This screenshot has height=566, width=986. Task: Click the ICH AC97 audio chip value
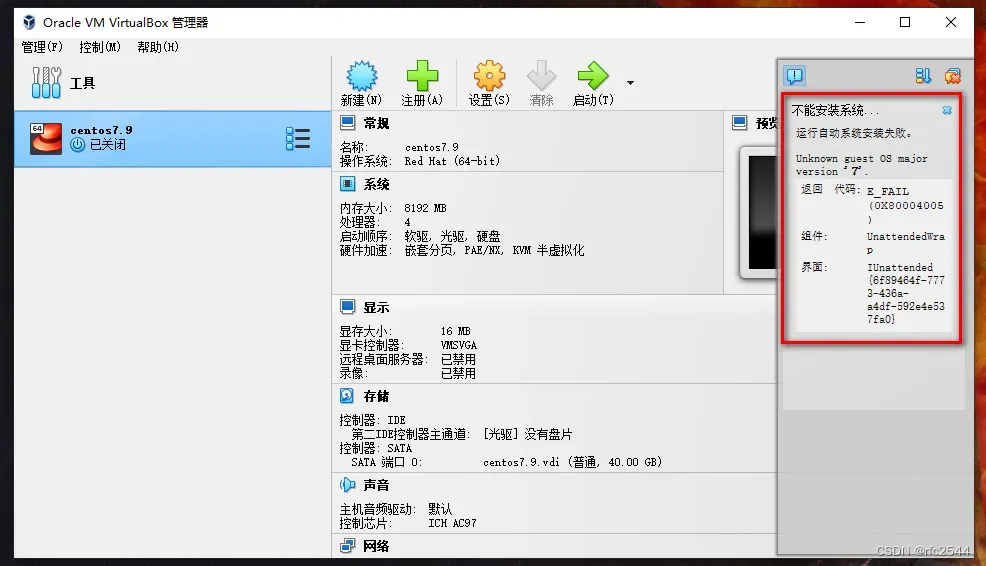pyautogui.click(x=452, y=523)
